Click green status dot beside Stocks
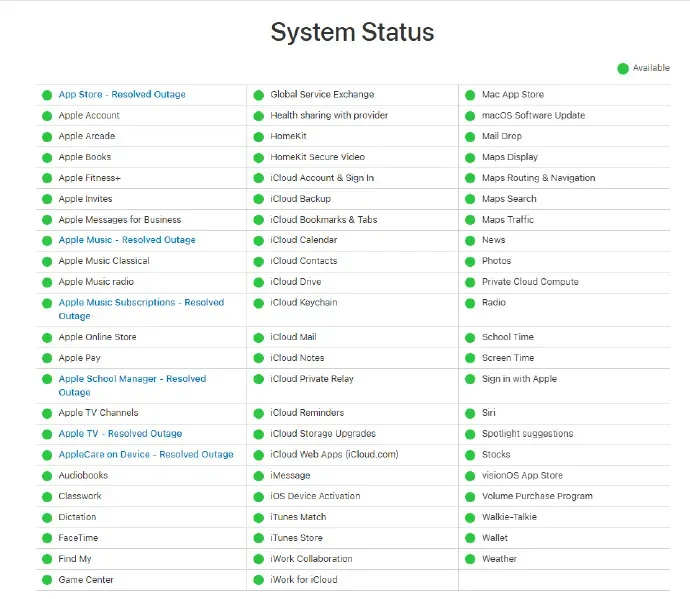690x599 pixels. point(470,455)
